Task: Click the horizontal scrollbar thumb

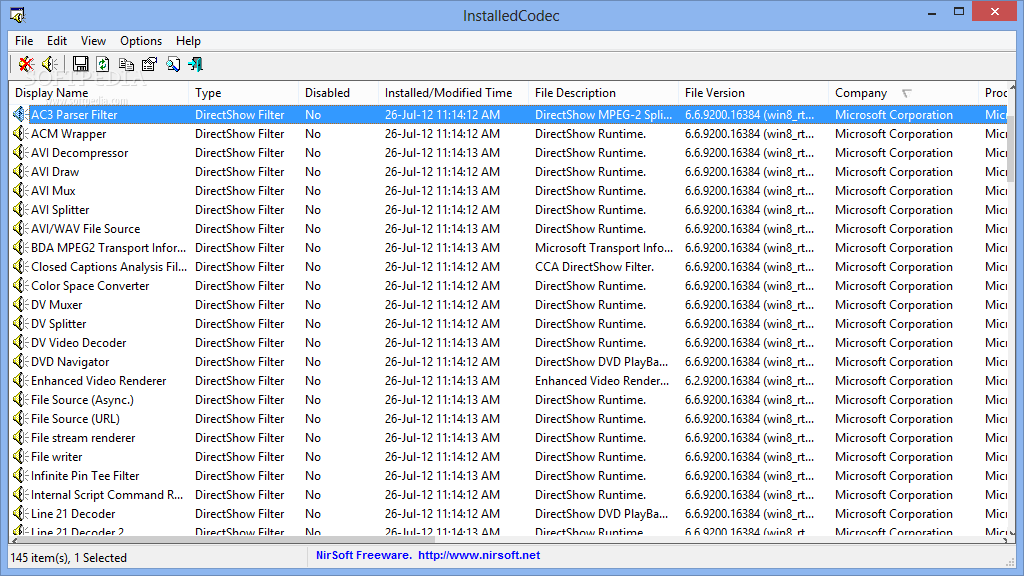Action: tap(226, 539)
